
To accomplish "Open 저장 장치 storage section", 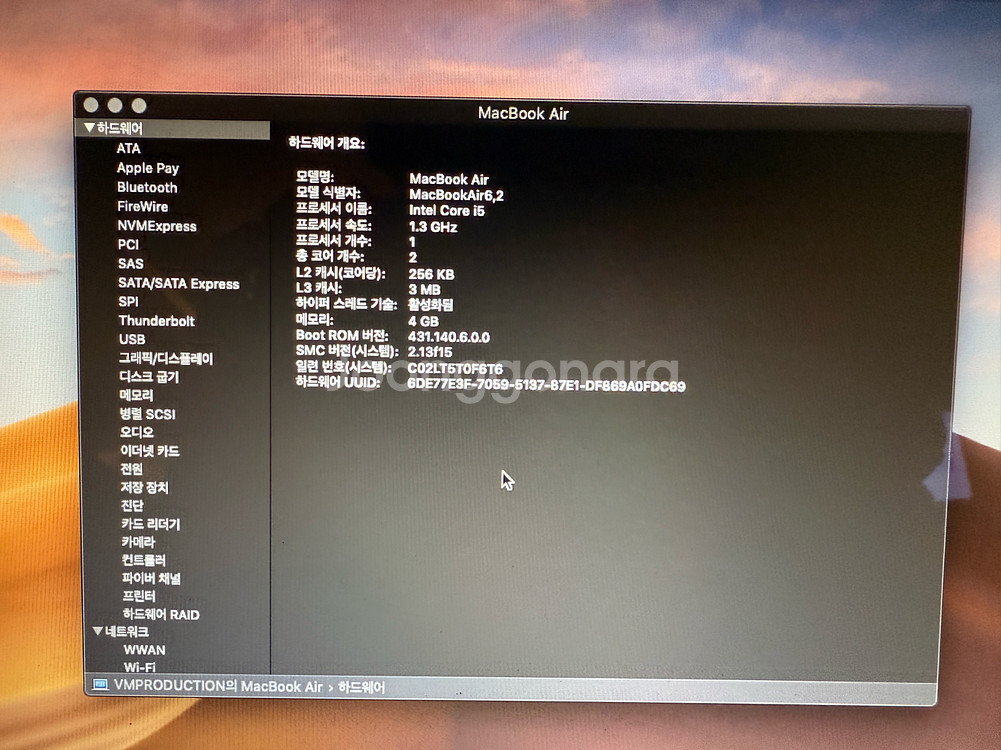I will point(144,487).
